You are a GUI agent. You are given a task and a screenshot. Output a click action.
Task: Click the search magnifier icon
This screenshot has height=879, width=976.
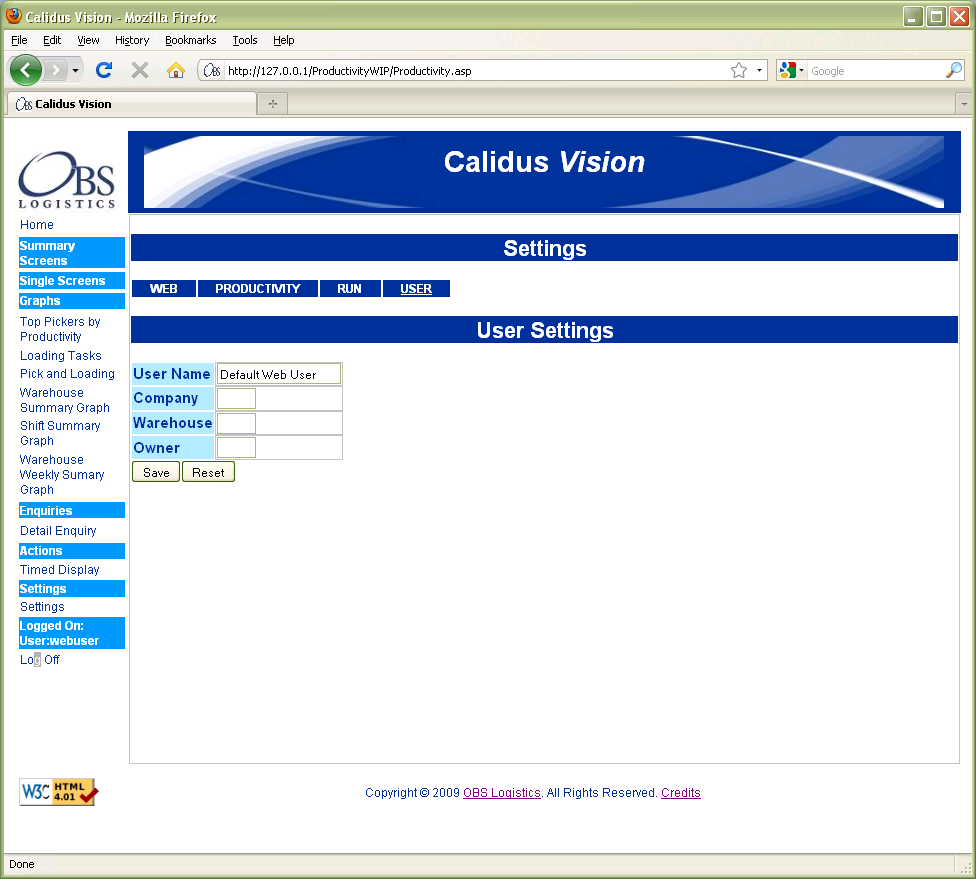(x=954, y=70)
